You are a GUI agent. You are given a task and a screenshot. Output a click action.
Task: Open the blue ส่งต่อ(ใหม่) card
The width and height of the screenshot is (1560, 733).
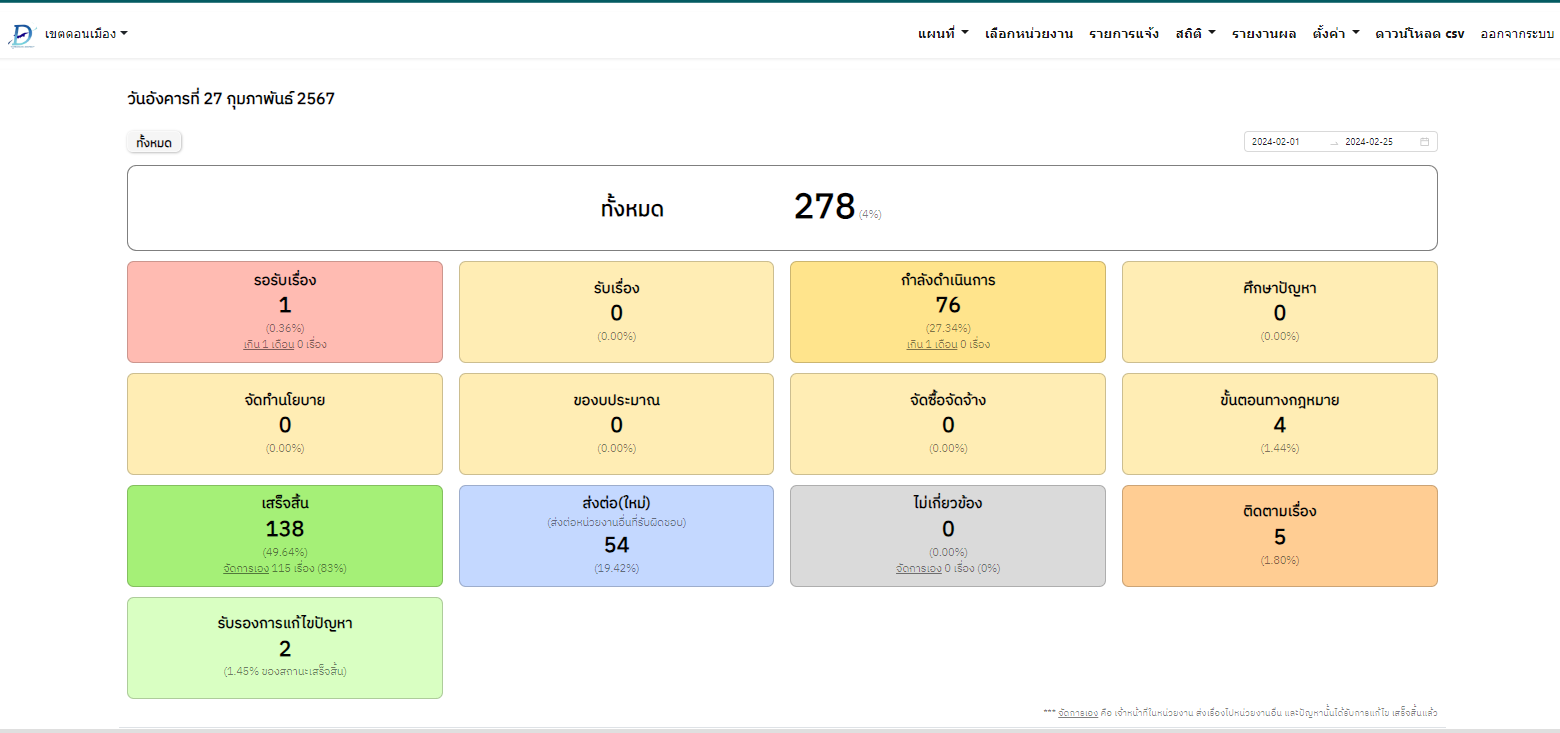tap(616, 535)
